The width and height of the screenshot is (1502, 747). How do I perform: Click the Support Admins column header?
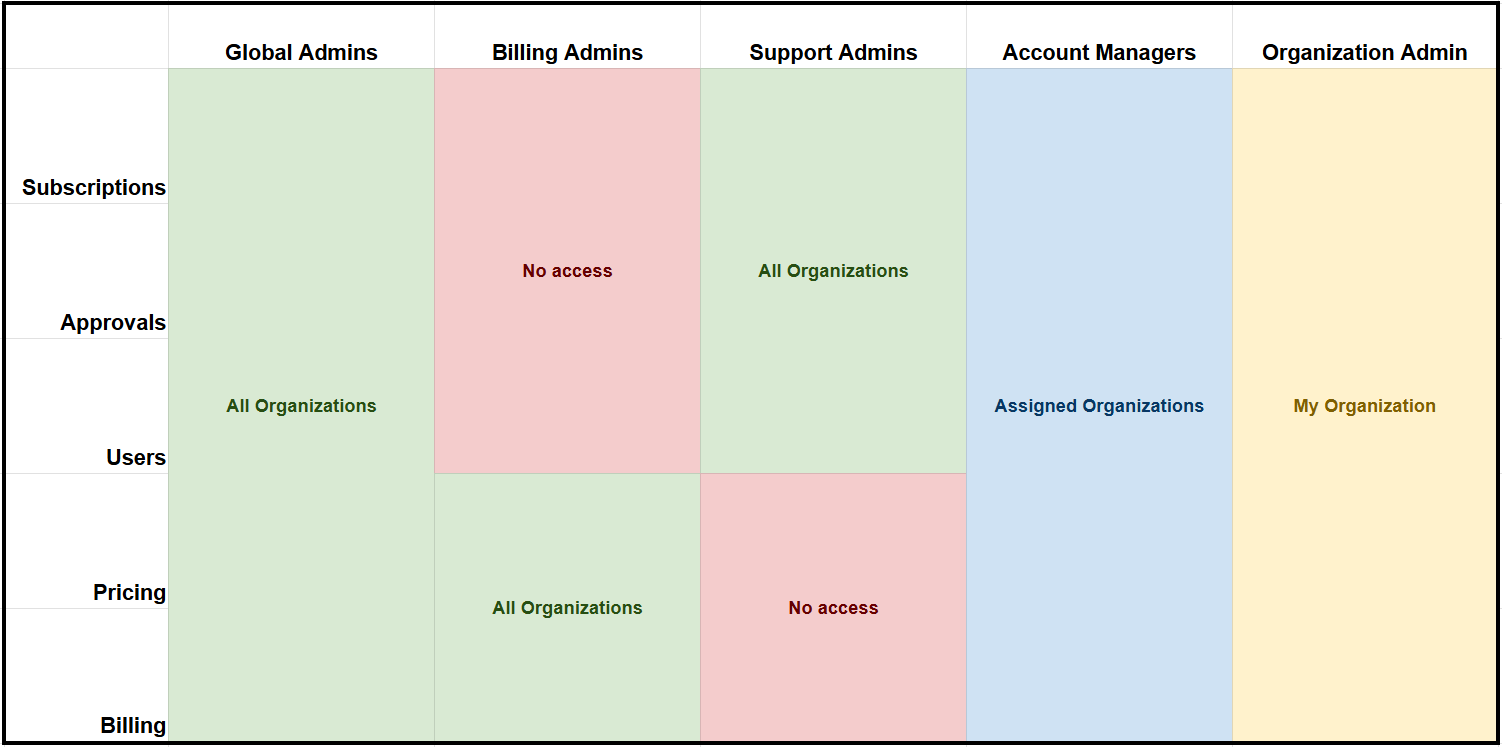click(833, 53)
